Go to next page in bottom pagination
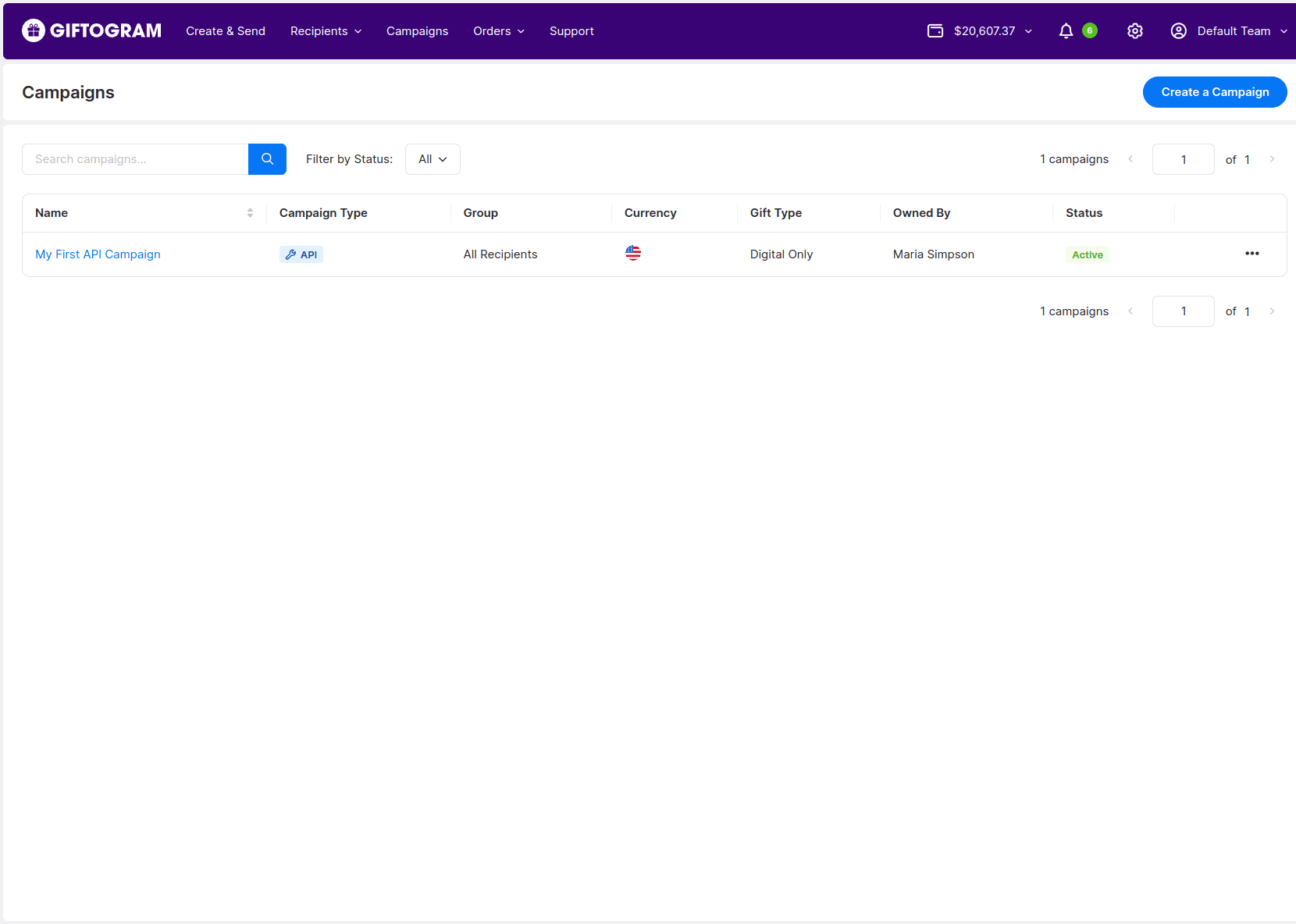Viewport: 1296px width, 924px height. 1272,311
